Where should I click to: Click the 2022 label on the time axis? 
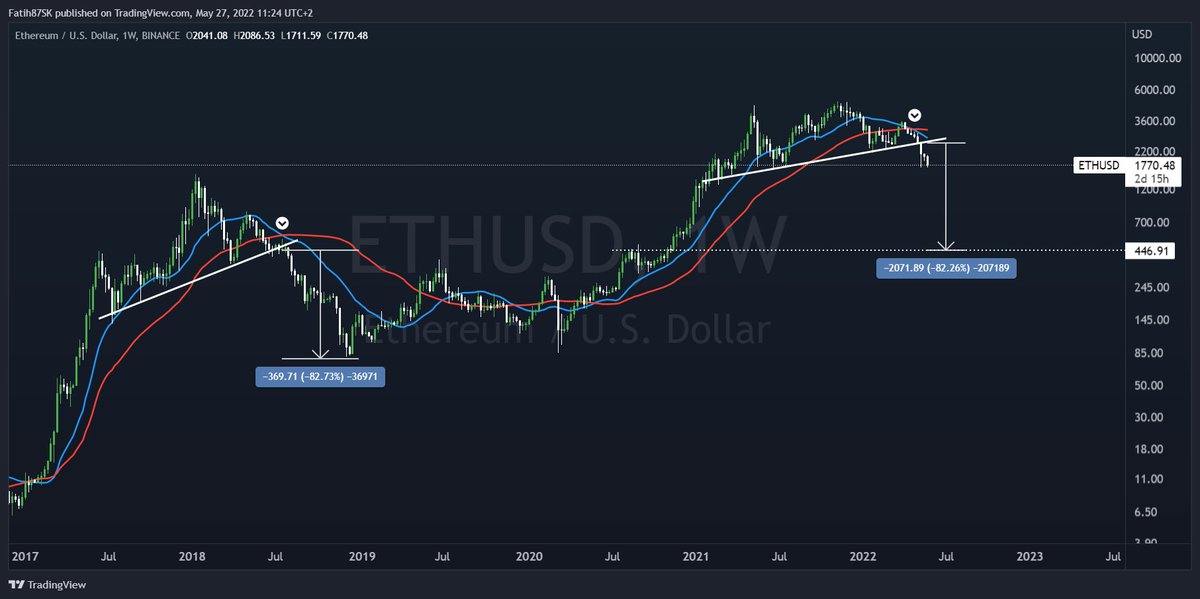pos(862,556)
